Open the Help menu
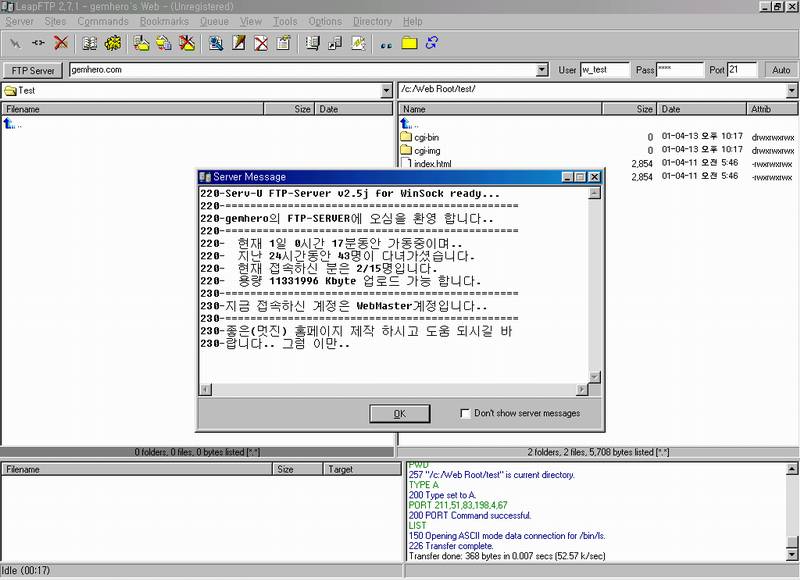This screenshot has width=800, height=580. (413, 21)
